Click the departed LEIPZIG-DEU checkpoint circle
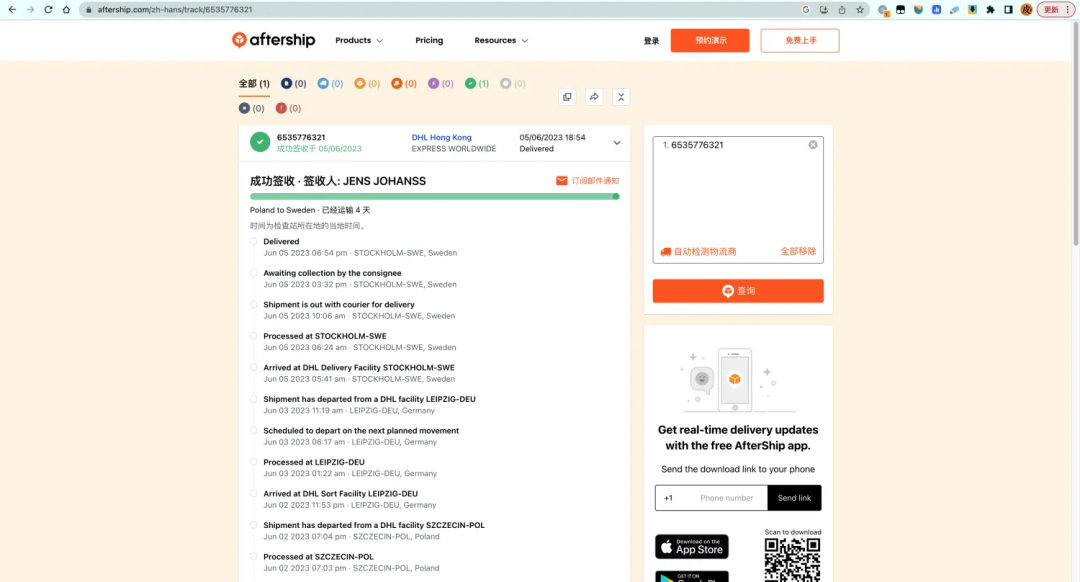Screen dimensions: 1080x582 (x=253, y=399)
